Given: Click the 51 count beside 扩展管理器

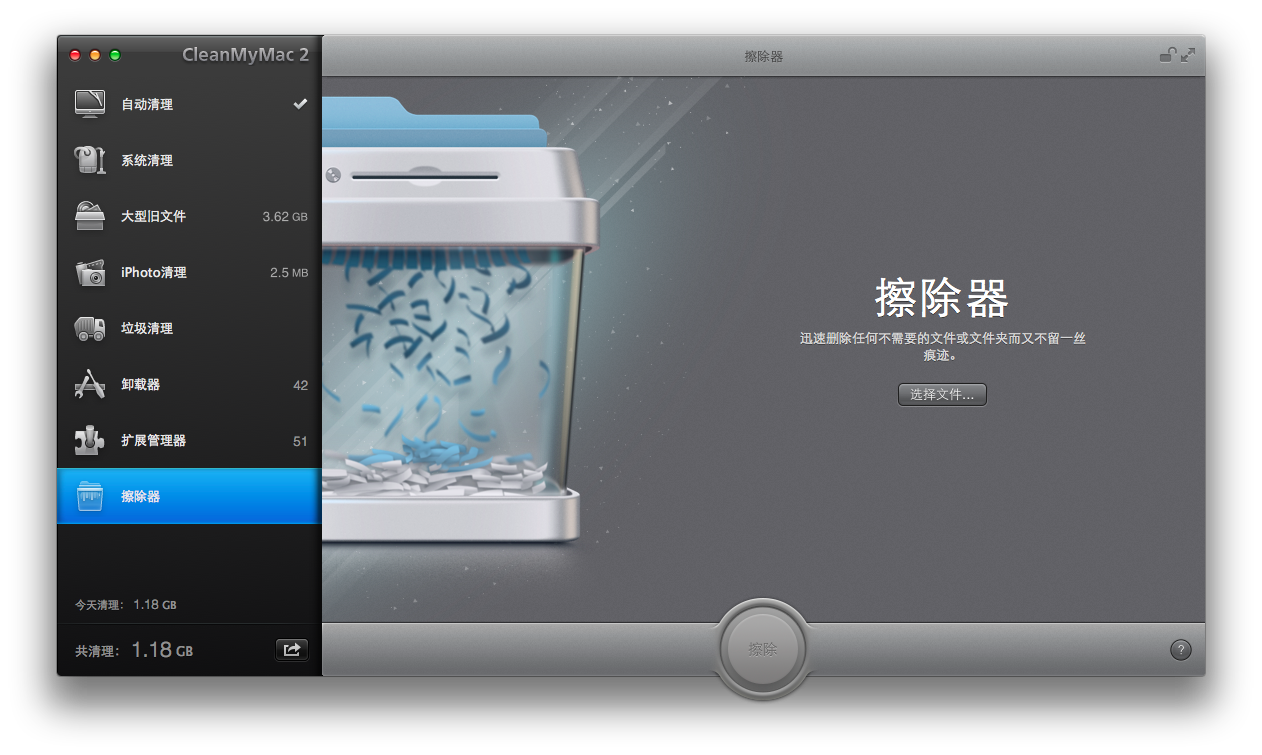Looking at the screenshot, I should 300,441.
